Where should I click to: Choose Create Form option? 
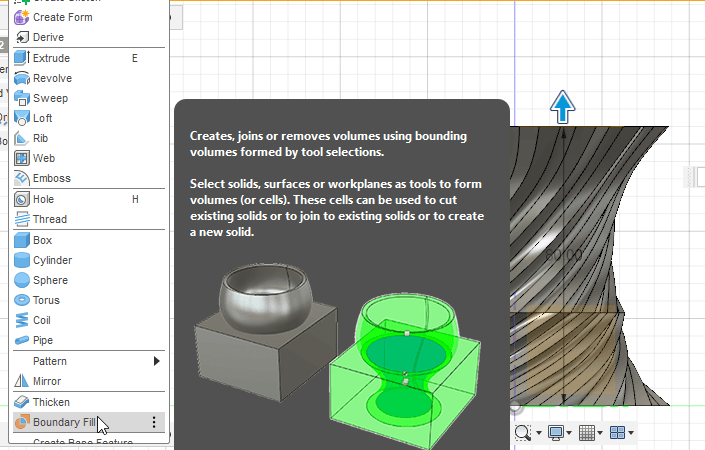[63, 17]
